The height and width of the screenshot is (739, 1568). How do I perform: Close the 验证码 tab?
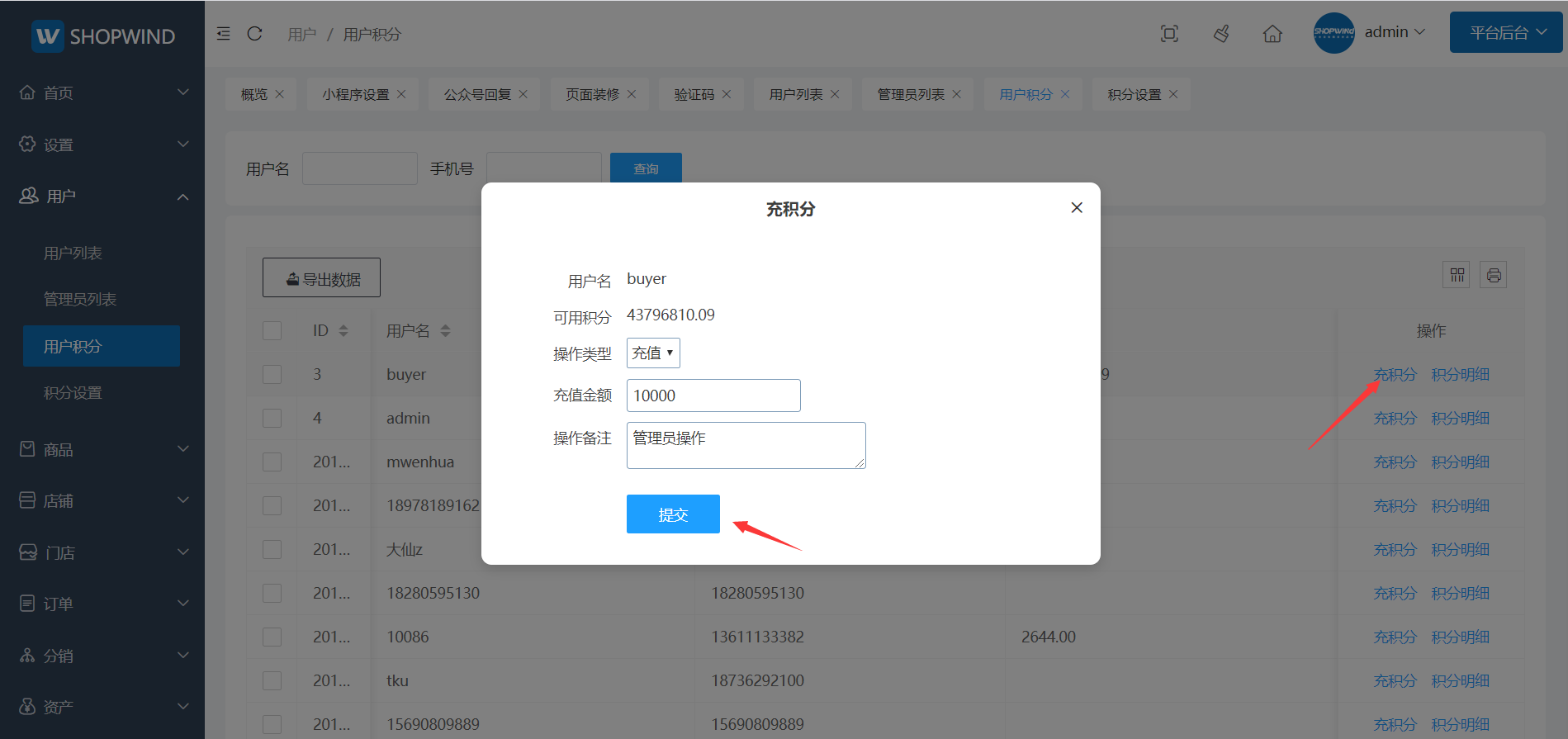point(727,94)
